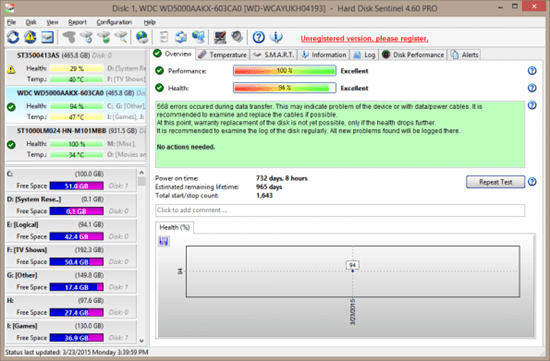
Task: Switch to the Alerts tab
Action: coord(464,55)
